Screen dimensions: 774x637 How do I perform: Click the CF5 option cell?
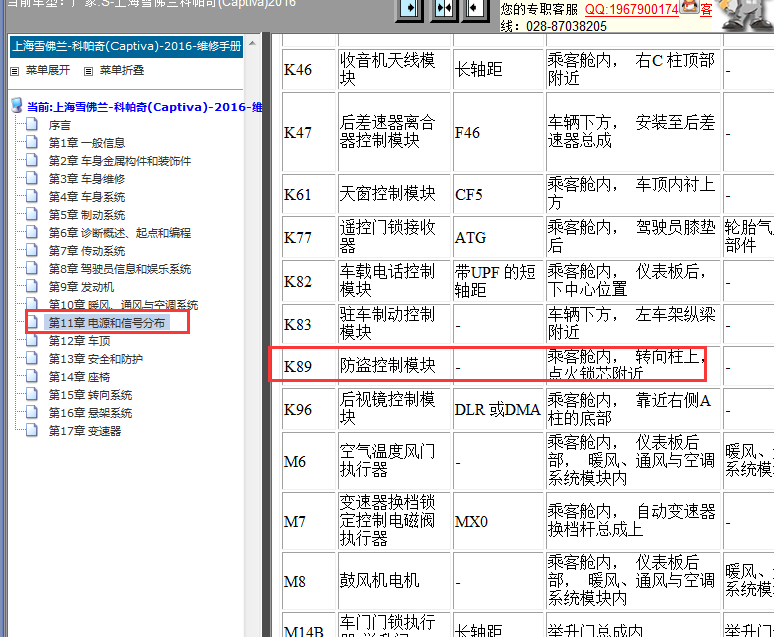(x=499, y=194)
